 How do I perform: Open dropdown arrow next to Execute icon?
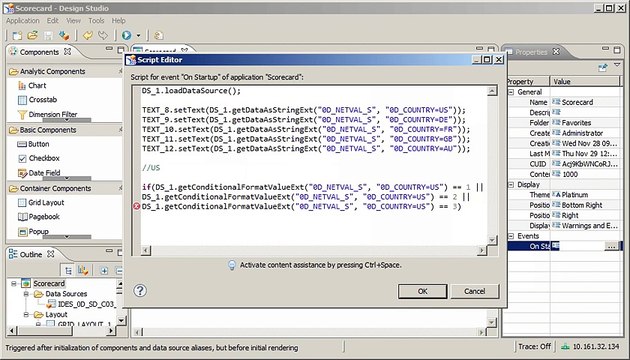coord(138,35)
